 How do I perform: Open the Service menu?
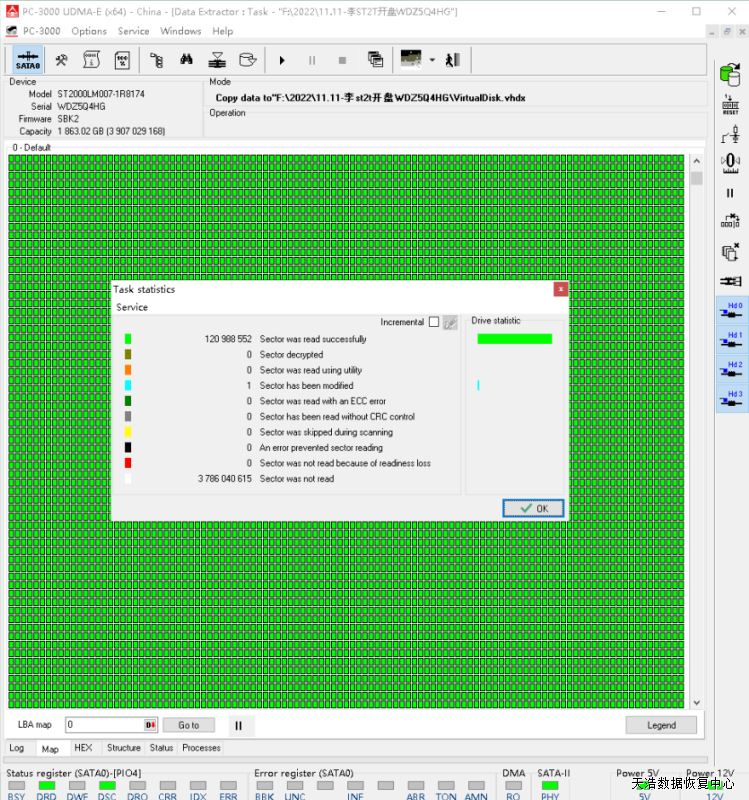pos(133,31)
